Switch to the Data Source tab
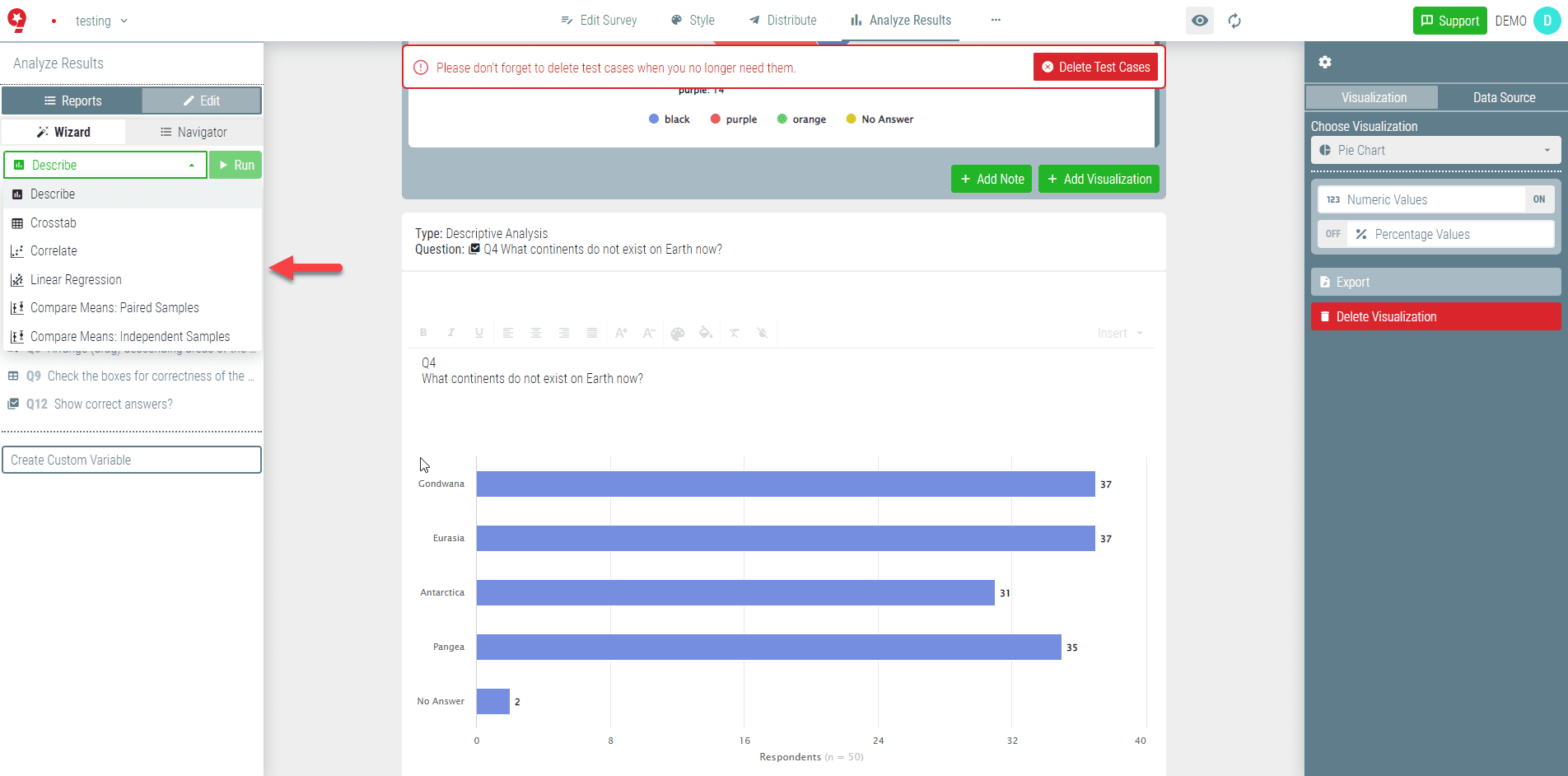Image resolution: width=1568 pixels, height=776 pixels. pos(1503,97)
